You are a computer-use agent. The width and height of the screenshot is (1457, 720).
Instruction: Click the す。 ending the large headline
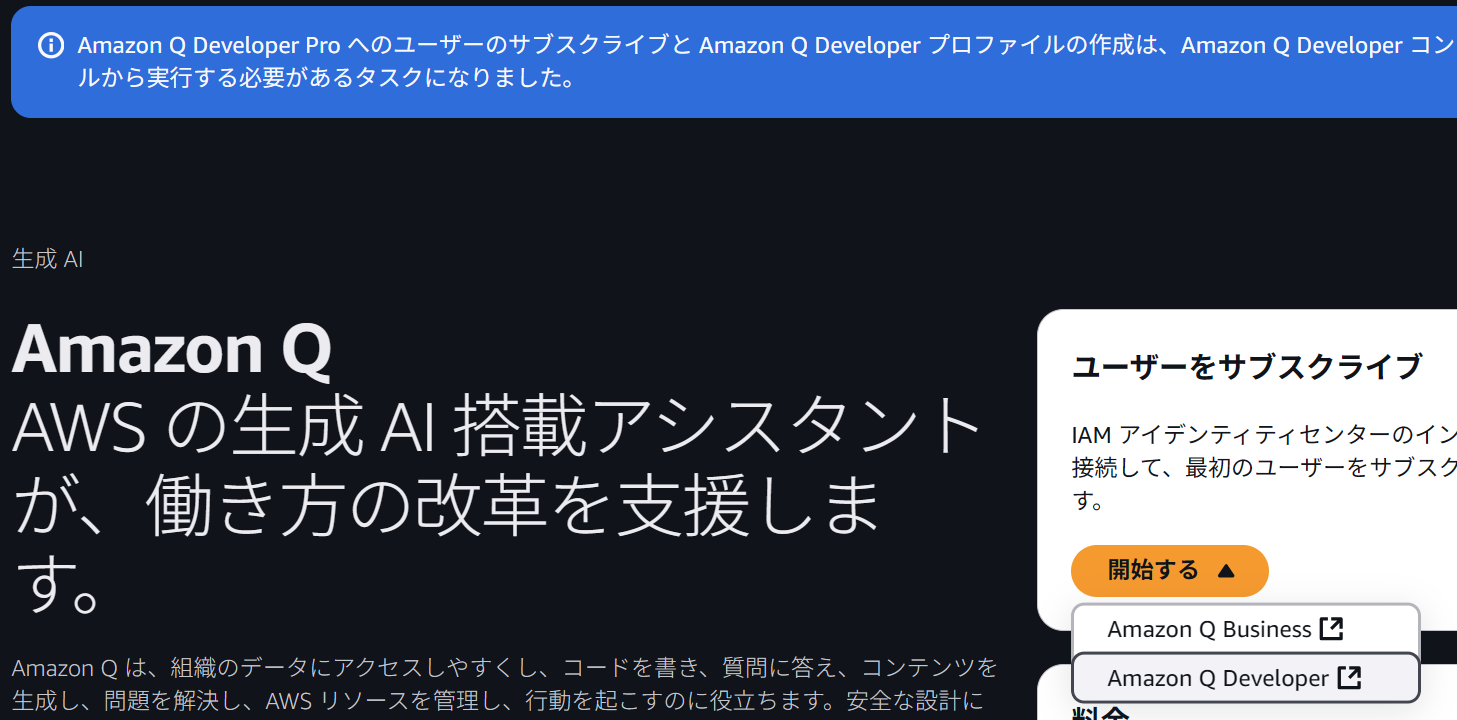click(57, 587)
